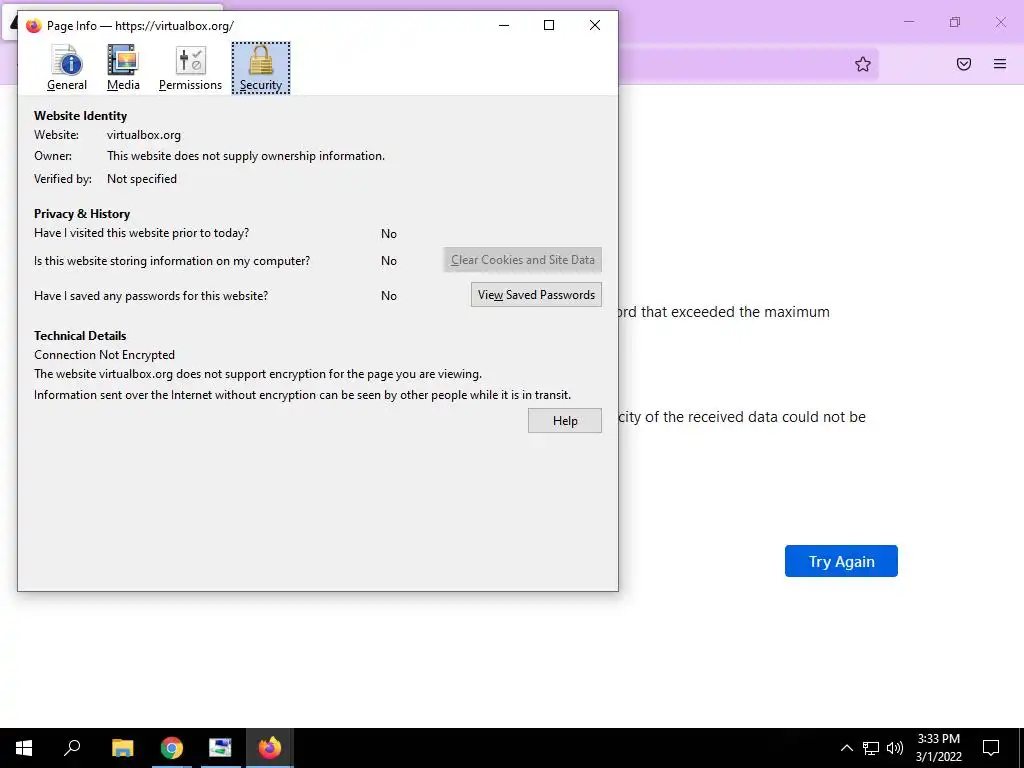Show hidden system tray icons
1024x768 pixels.
coord(846,748)
